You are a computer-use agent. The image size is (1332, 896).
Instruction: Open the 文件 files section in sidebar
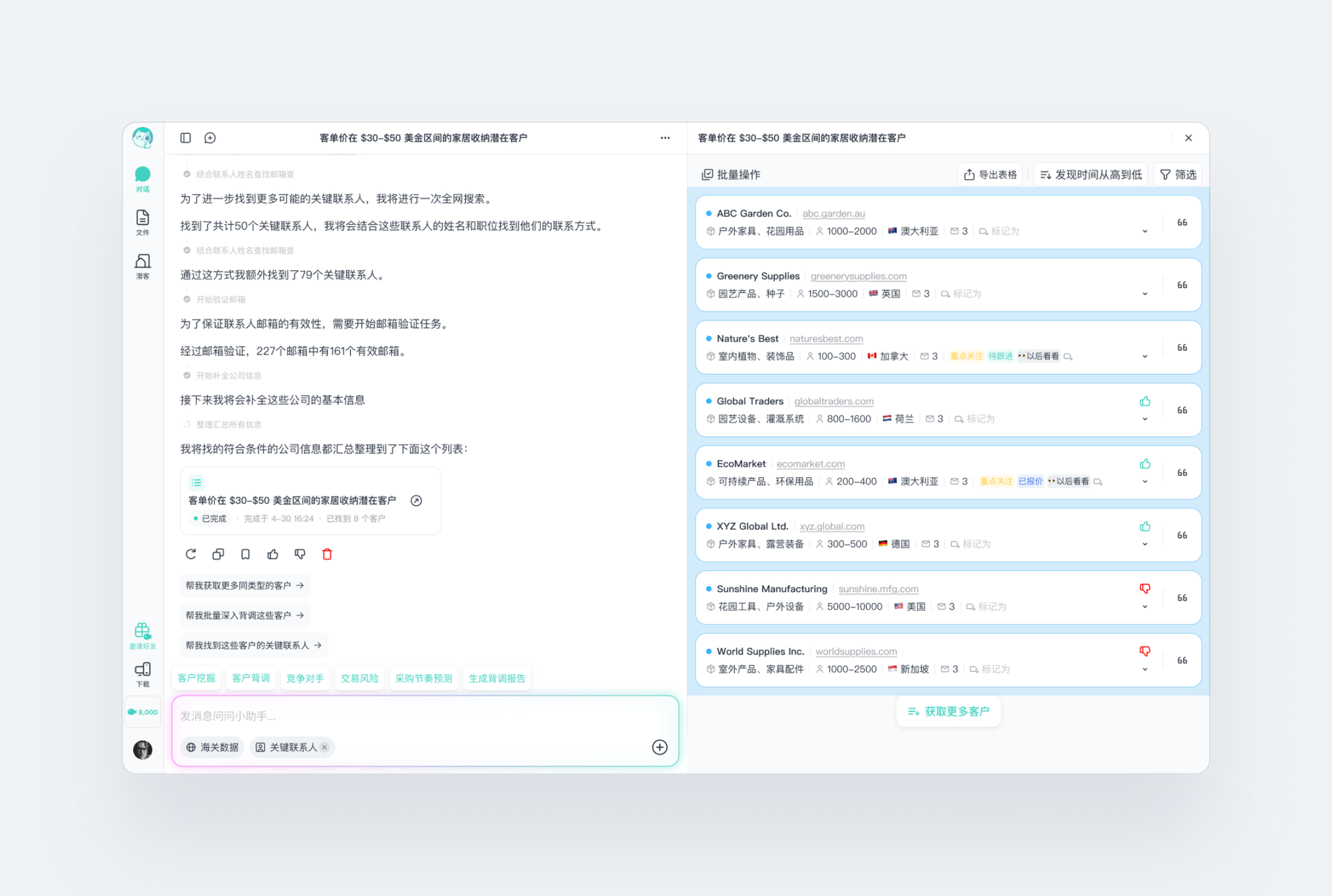[143, 223]
